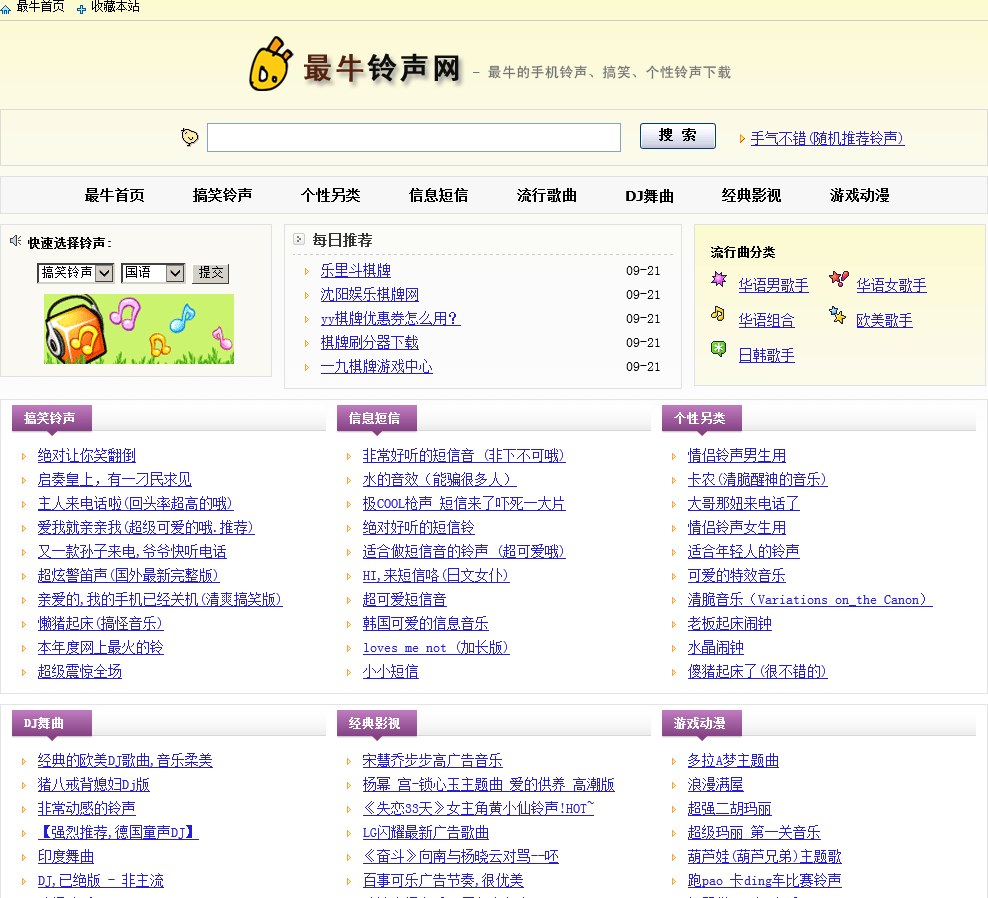This screenshot has width=988, height=898.
Task: Open the 流行歌曲 navigation menu item
Action: (x=546, y=195)
